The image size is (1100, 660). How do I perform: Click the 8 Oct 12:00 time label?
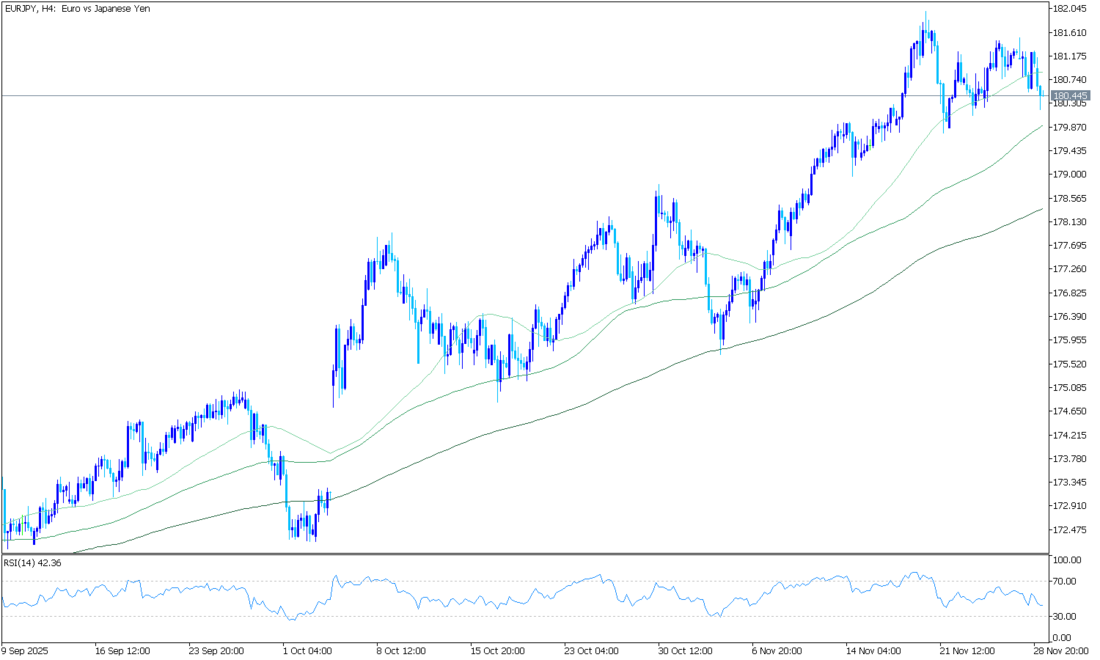point(403,648)
